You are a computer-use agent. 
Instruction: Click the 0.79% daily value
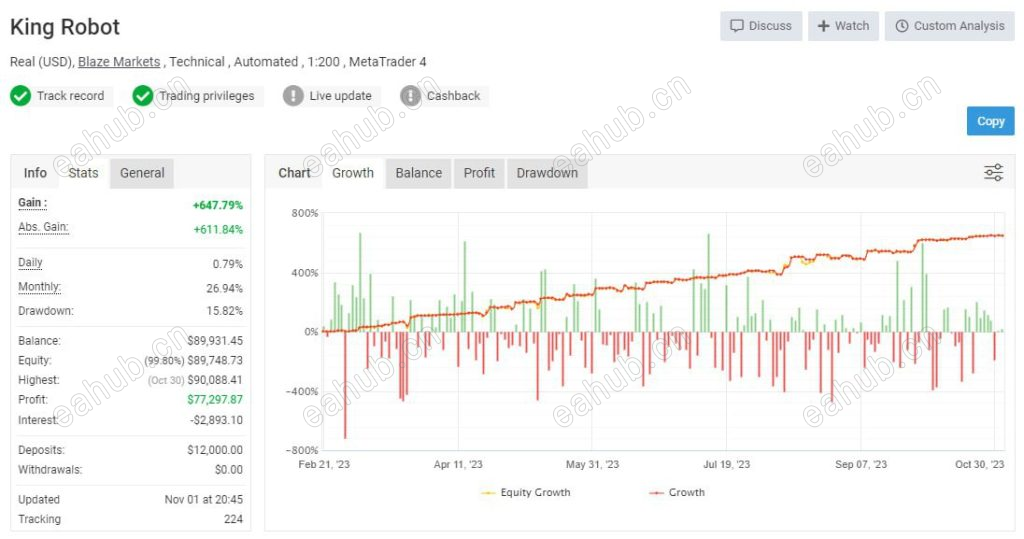pos(227,265)
